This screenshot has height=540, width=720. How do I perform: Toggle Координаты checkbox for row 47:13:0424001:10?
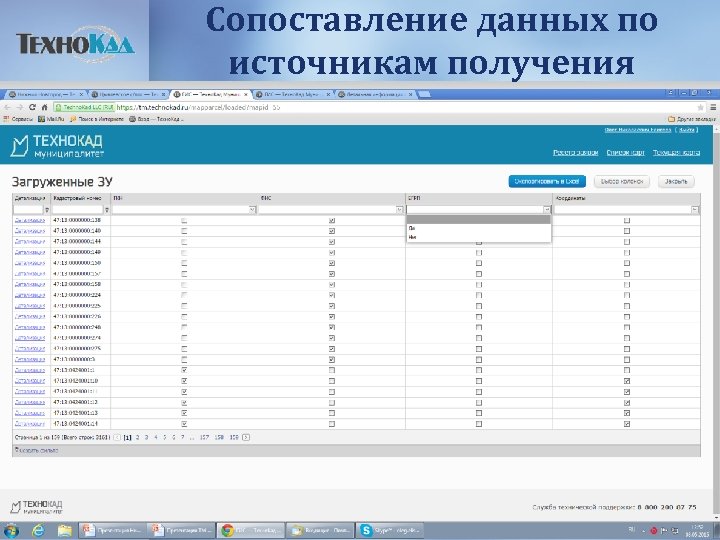tap(627, 381)
